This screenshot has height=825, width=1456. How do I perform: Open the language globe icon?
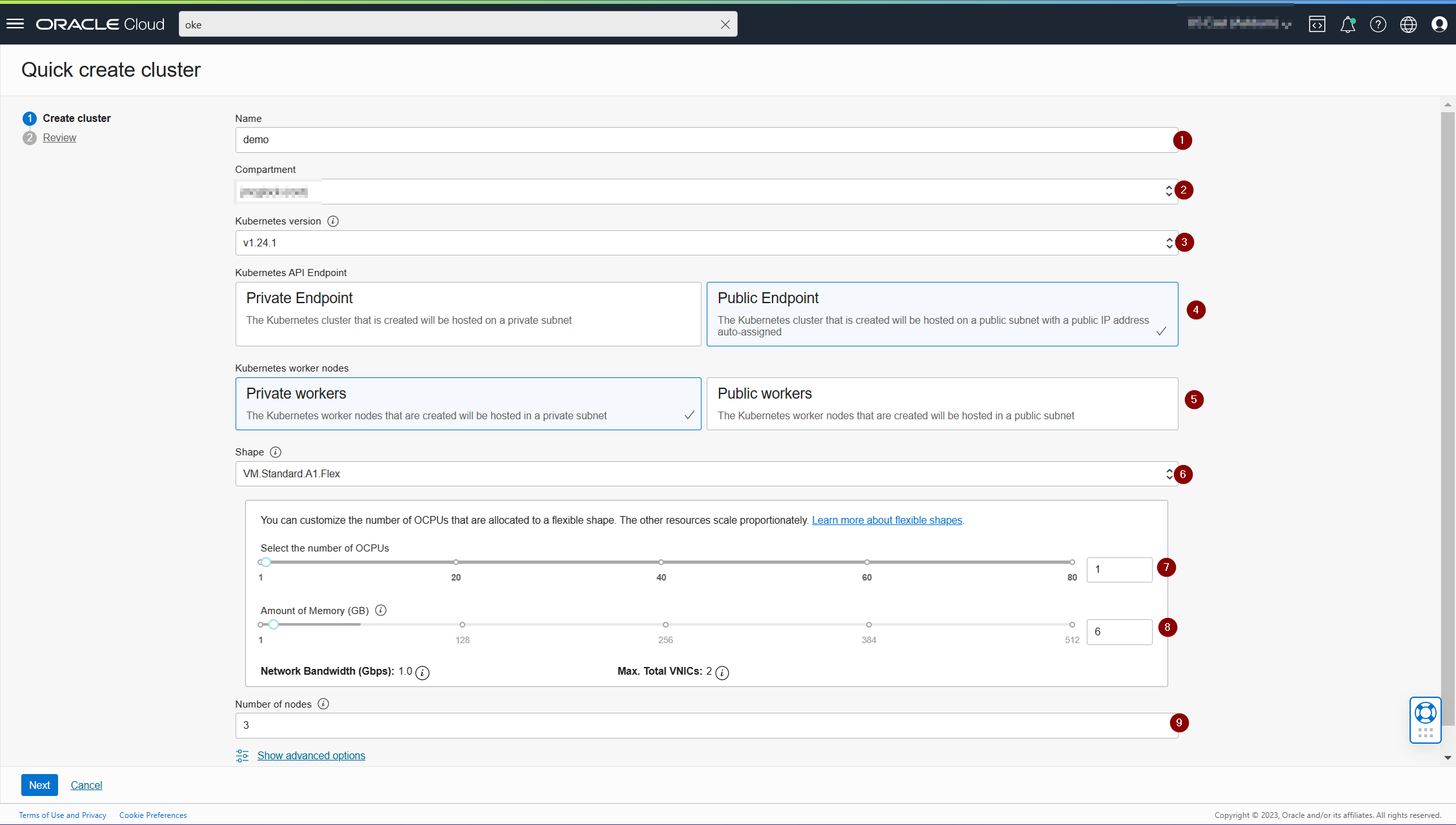[x=1408, y=24]
